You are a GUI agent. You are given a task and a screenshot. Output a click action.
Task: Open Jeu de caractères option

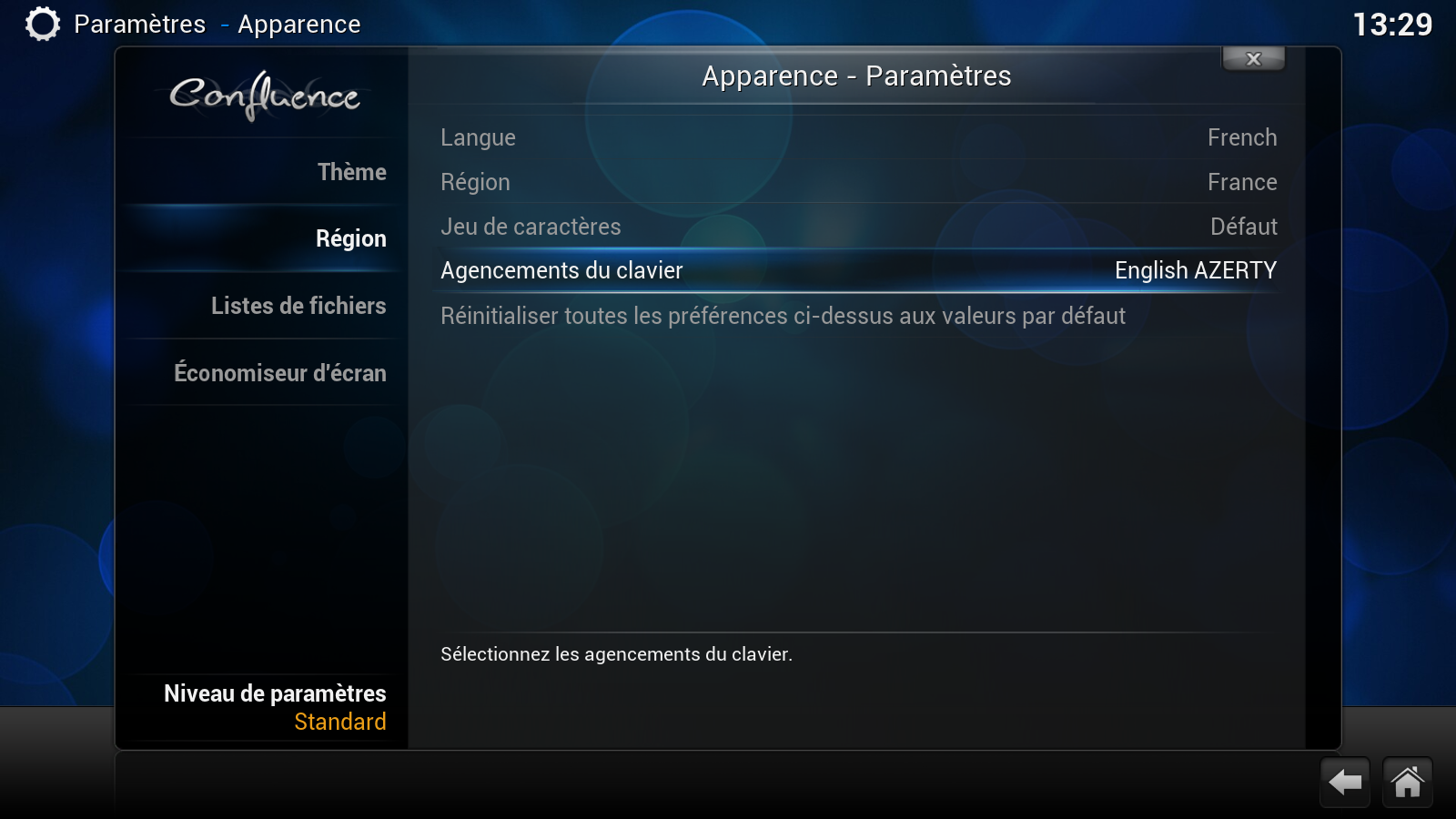(x=858, y=227)
